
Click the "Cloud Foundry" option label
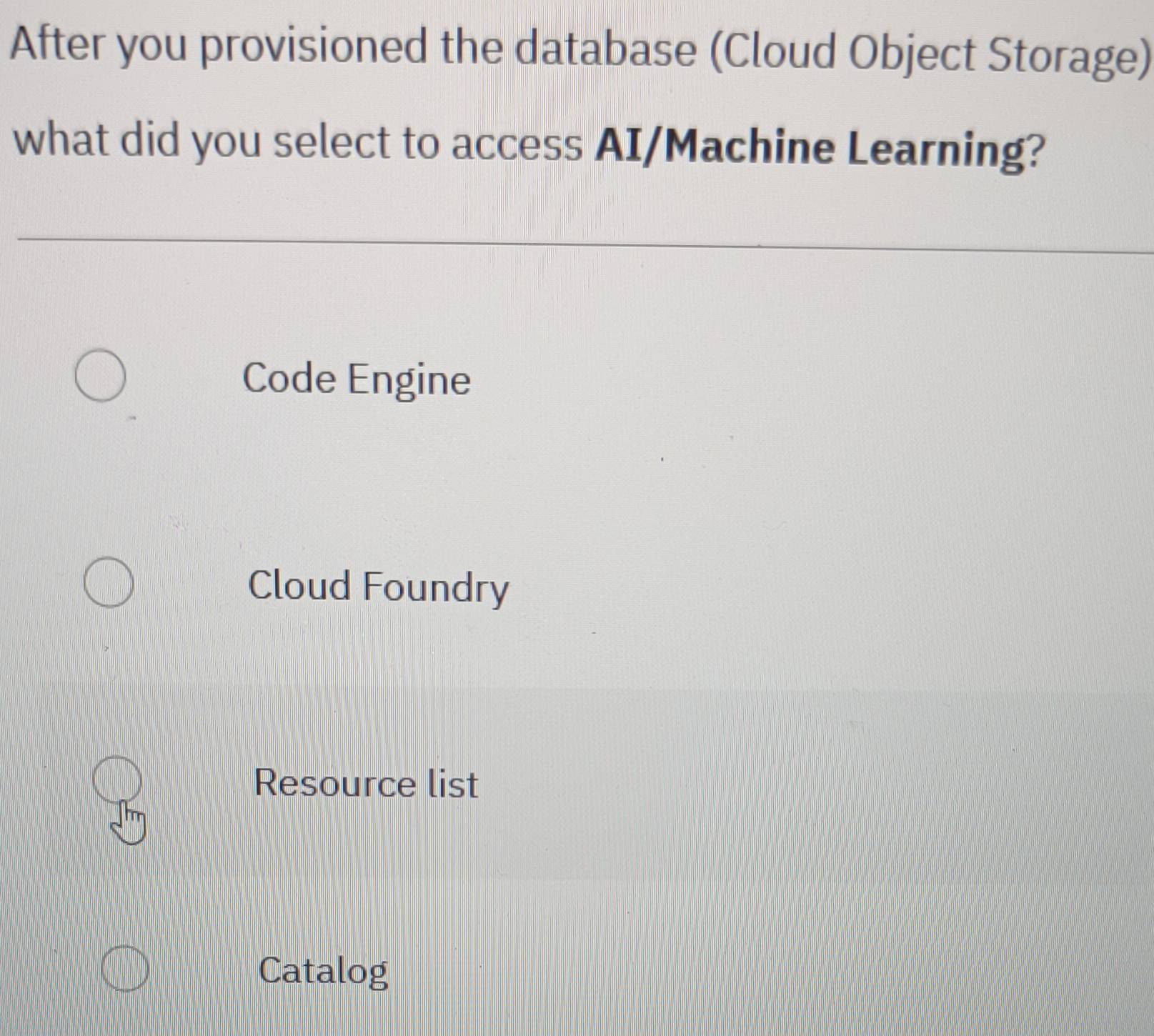378,587
